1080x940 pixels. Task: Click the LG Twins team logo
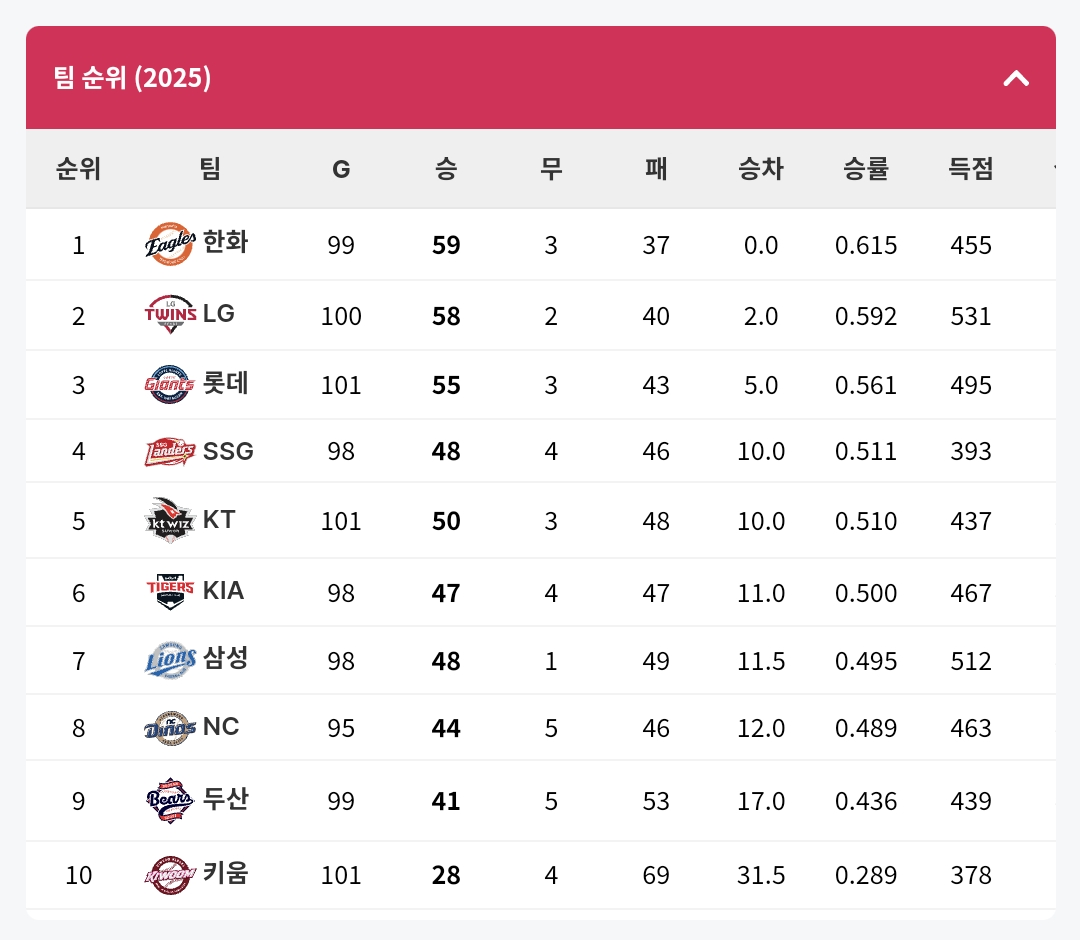coord(170,314)
